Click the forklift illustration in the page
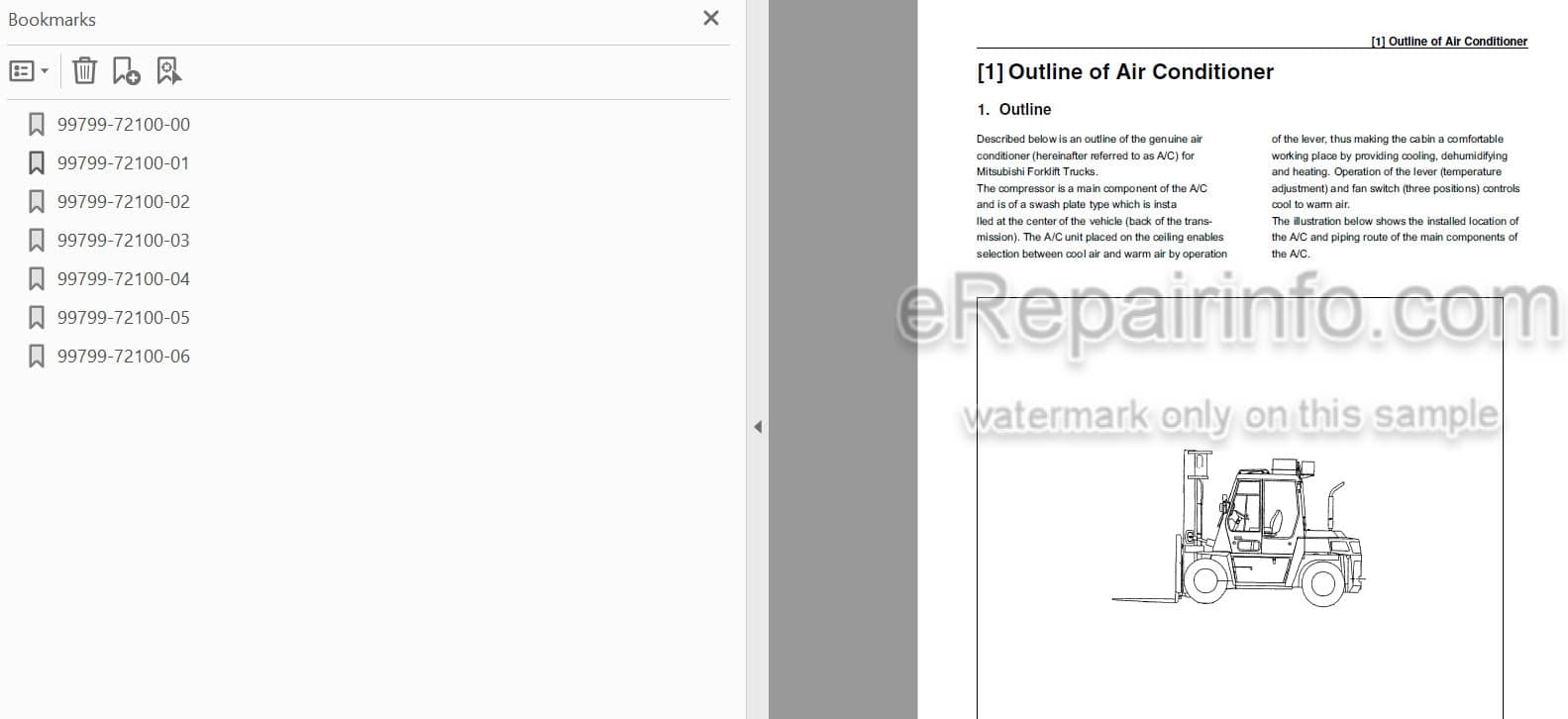This screenshot has height=719, width=1568. pyautogui.click(x=1240, y=530)
